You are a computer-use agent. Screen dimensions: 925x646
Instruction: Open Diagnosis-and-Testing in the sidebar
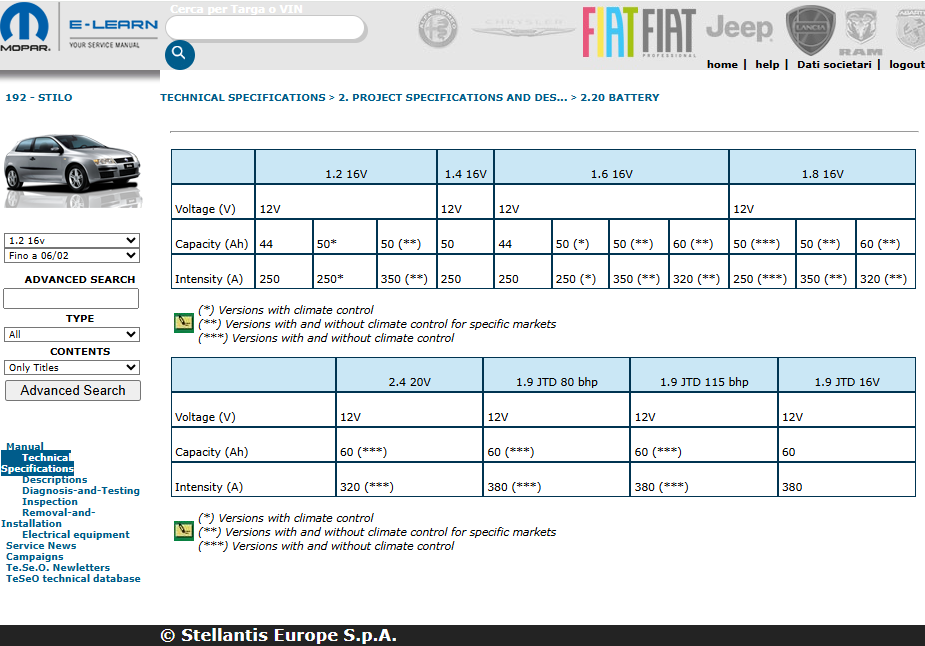[81, 491]
